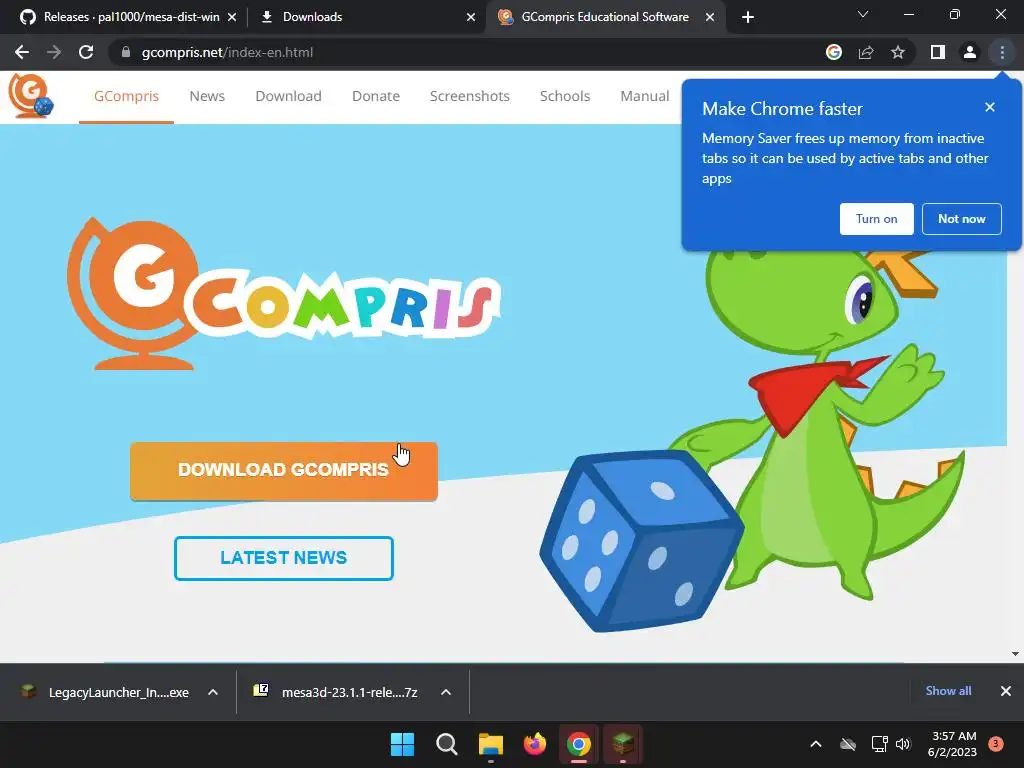The image size is (1024, 768).
Task: Expand options for LegacyLauncher download
Action: [x=213, y=692]
